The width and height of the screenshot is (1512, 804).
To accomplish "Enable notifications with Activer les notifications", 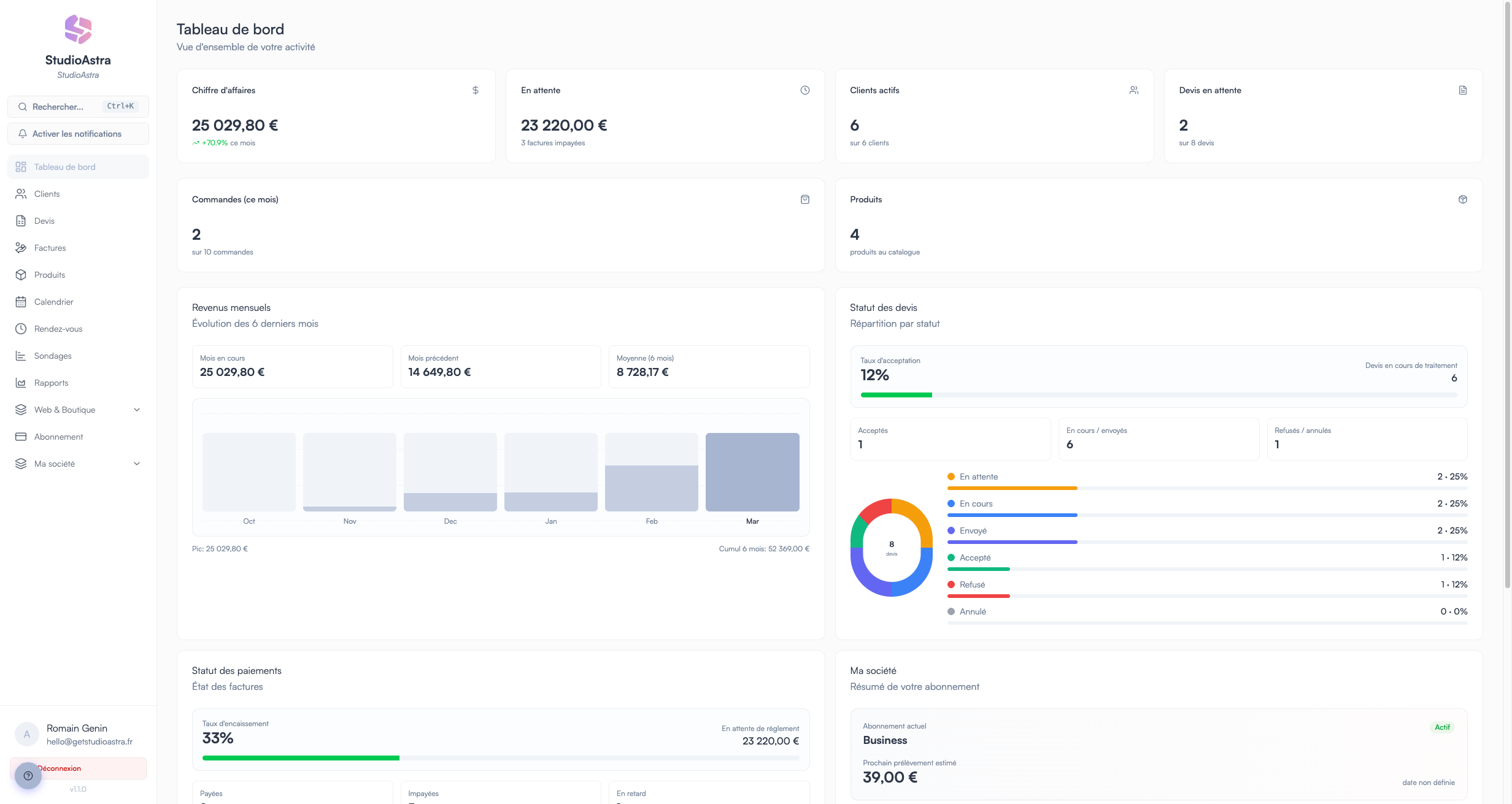I will tap(78, 134).
